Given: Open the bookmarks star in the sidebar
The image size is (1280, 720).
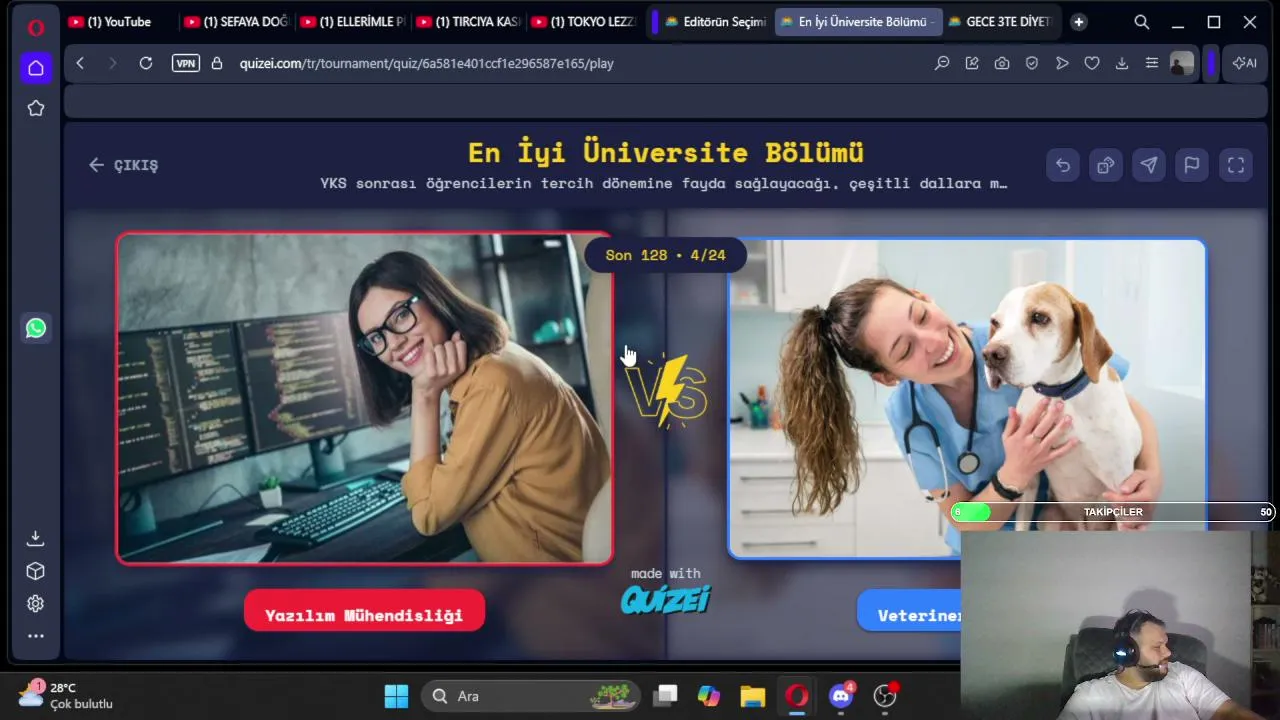Looking at the screenshot, I should 36,108.
